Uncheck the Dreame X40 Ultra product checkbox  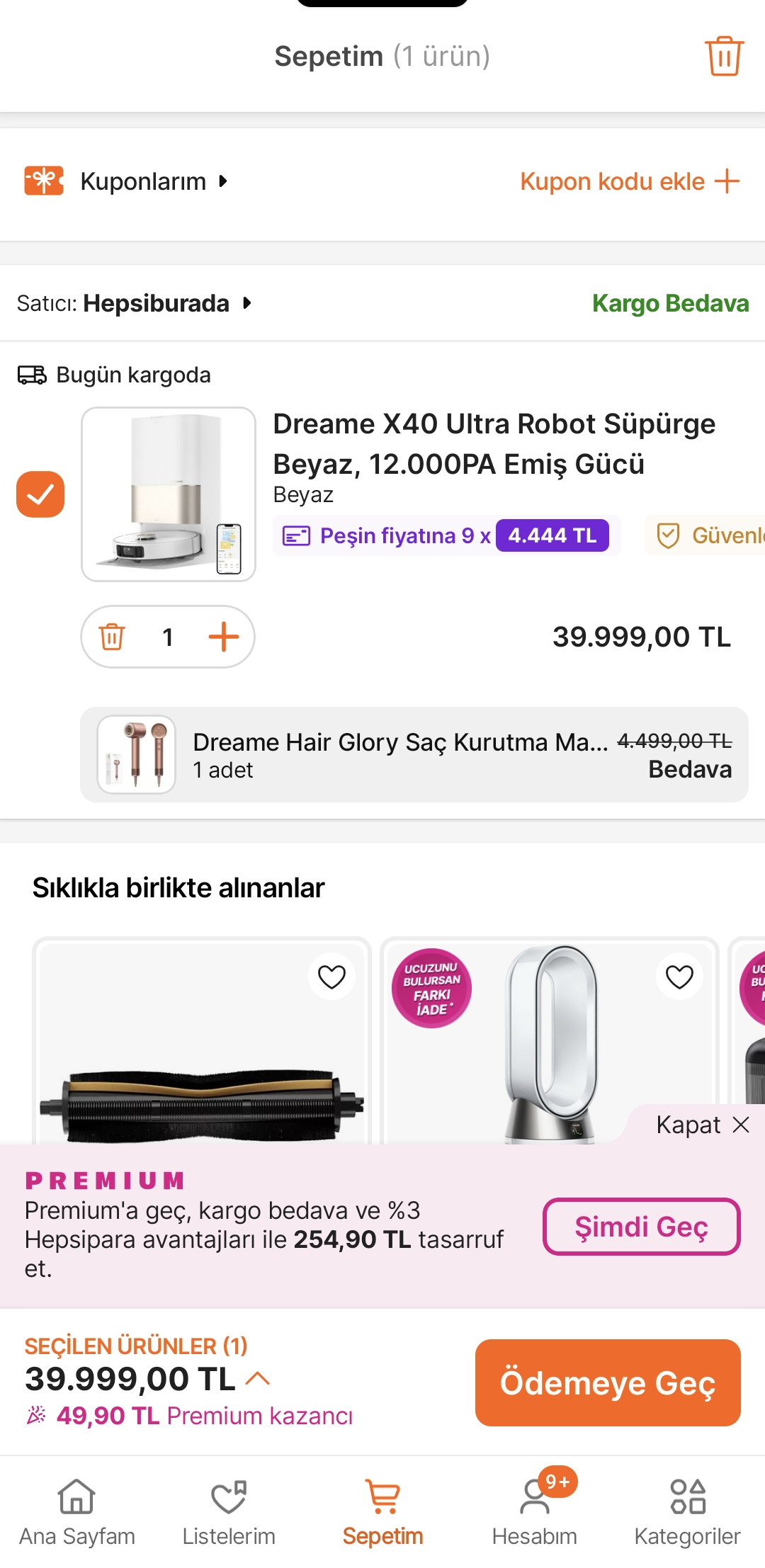click(40, 494)
